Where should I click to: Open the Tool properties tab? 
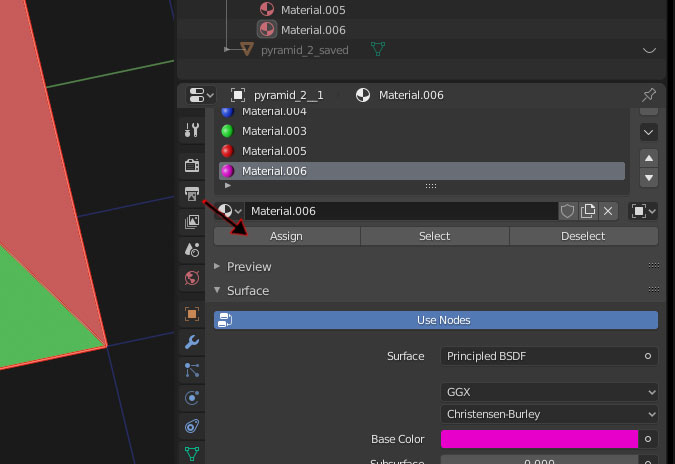(x=192, y=129)
